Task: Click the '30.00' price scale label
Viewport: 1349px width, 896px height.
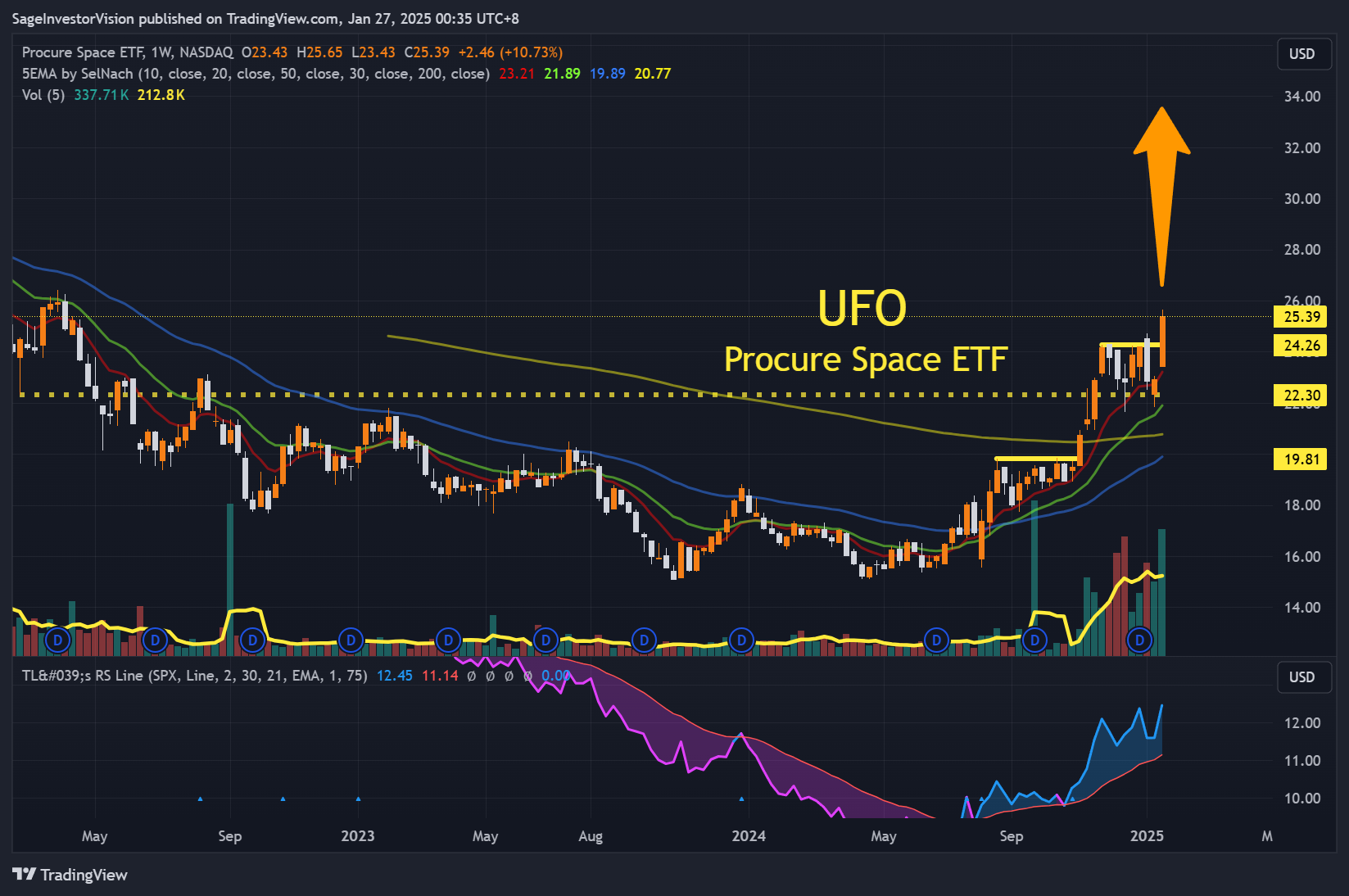Action: point(1302,199)
